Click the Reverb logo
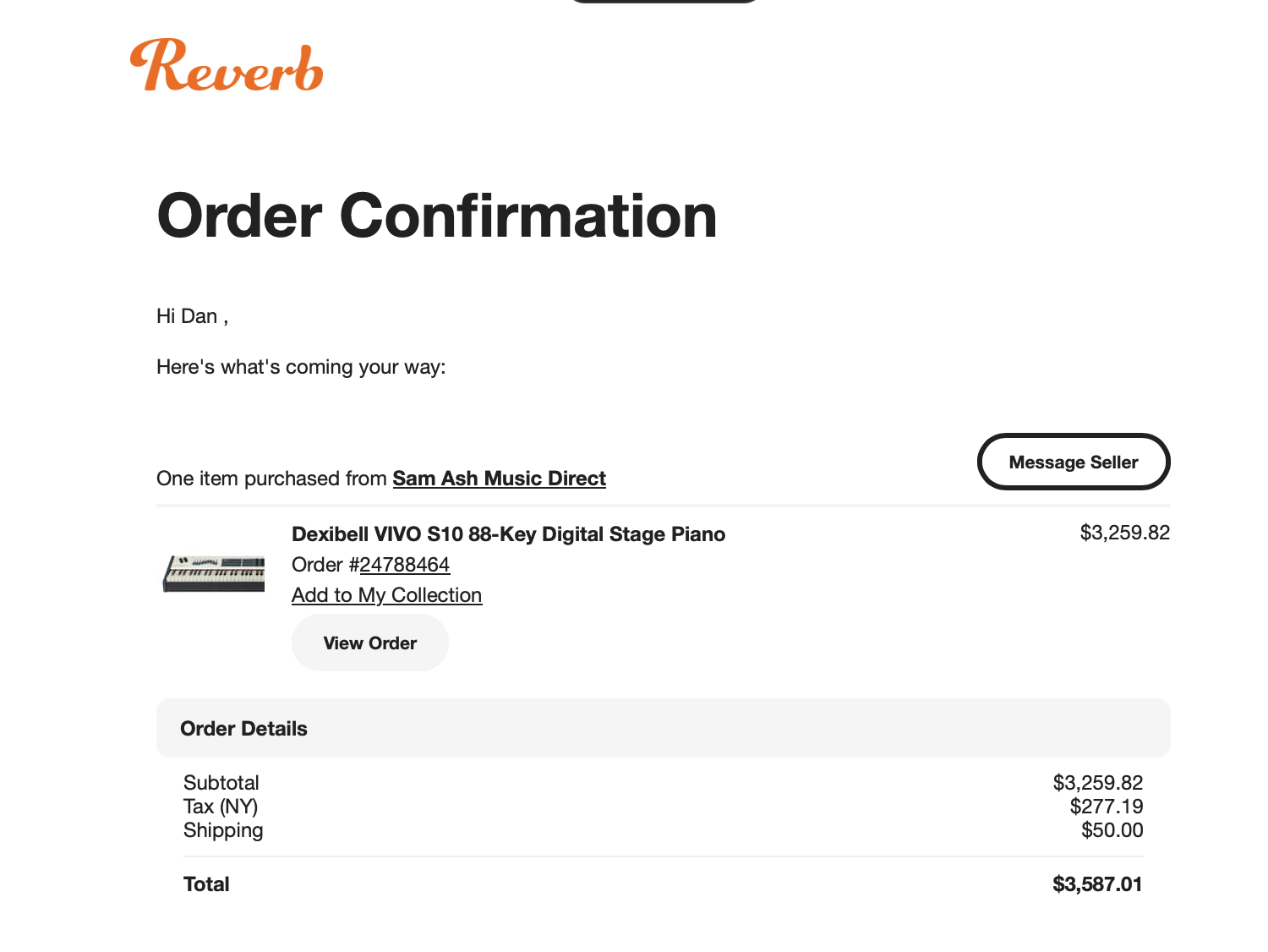 [227, 66]
